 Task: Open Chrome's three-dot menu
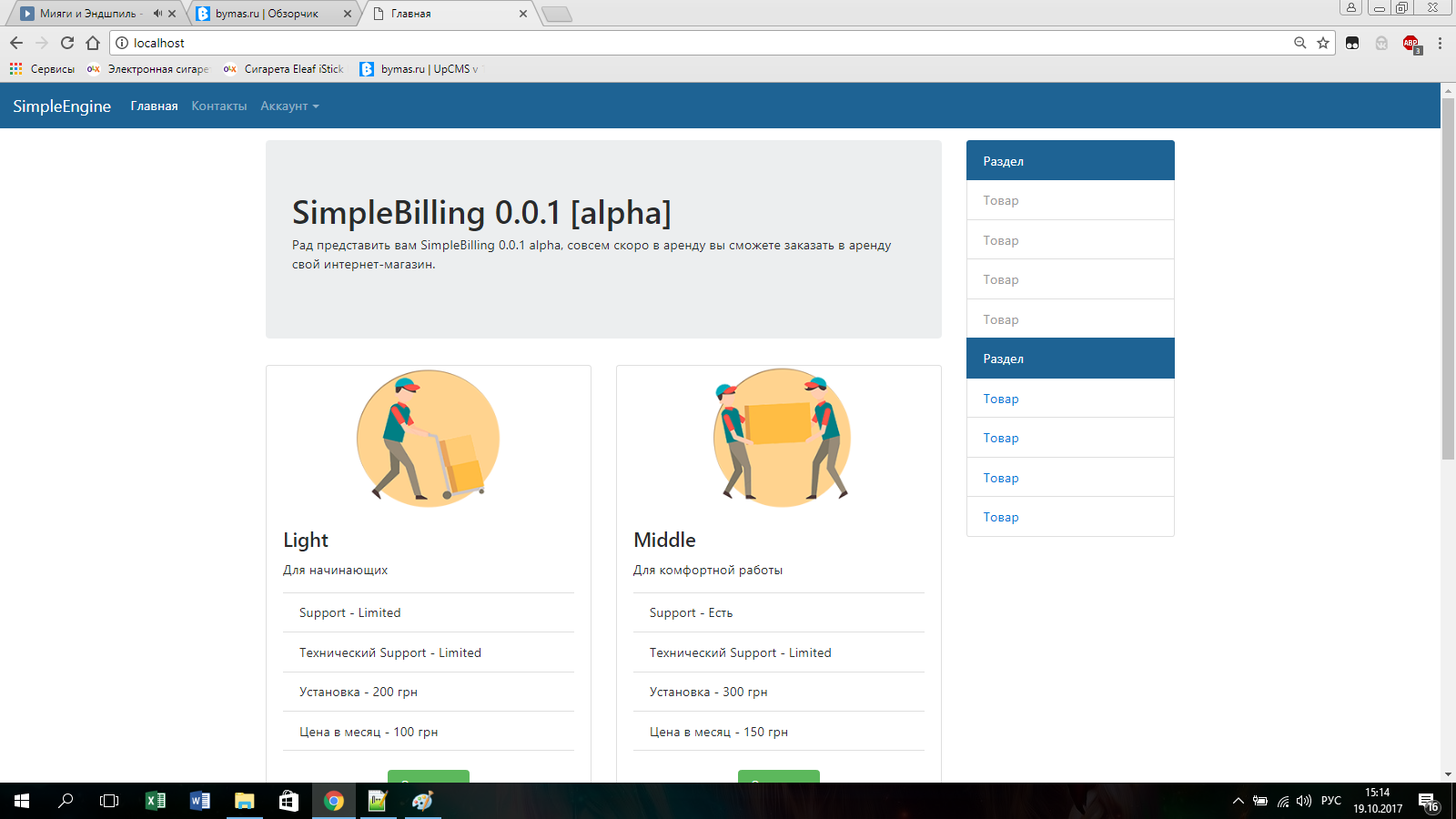[1440, 43]
